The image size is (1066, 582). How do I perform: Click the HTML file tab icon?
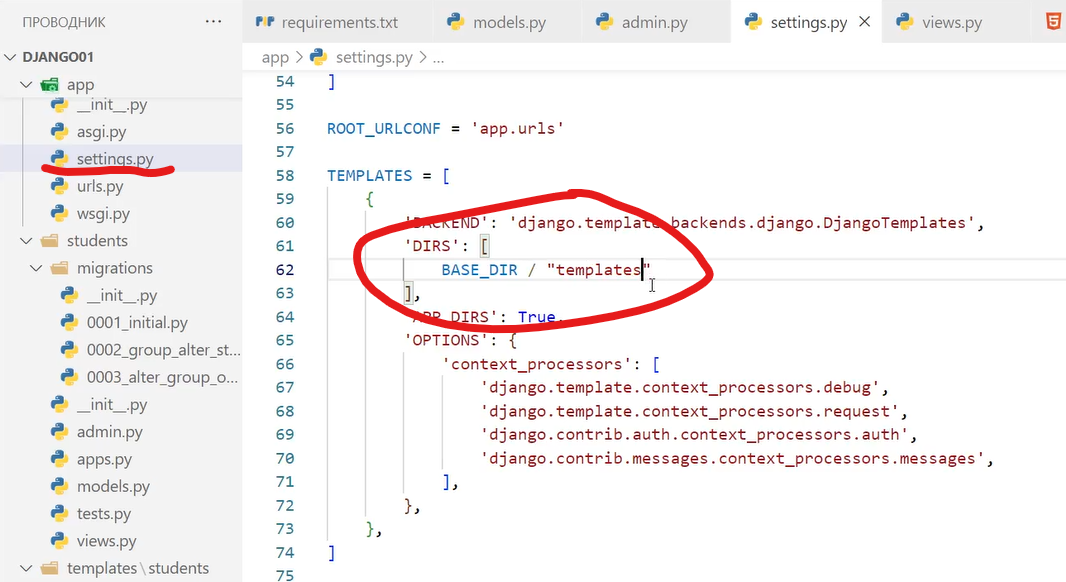1053,22
